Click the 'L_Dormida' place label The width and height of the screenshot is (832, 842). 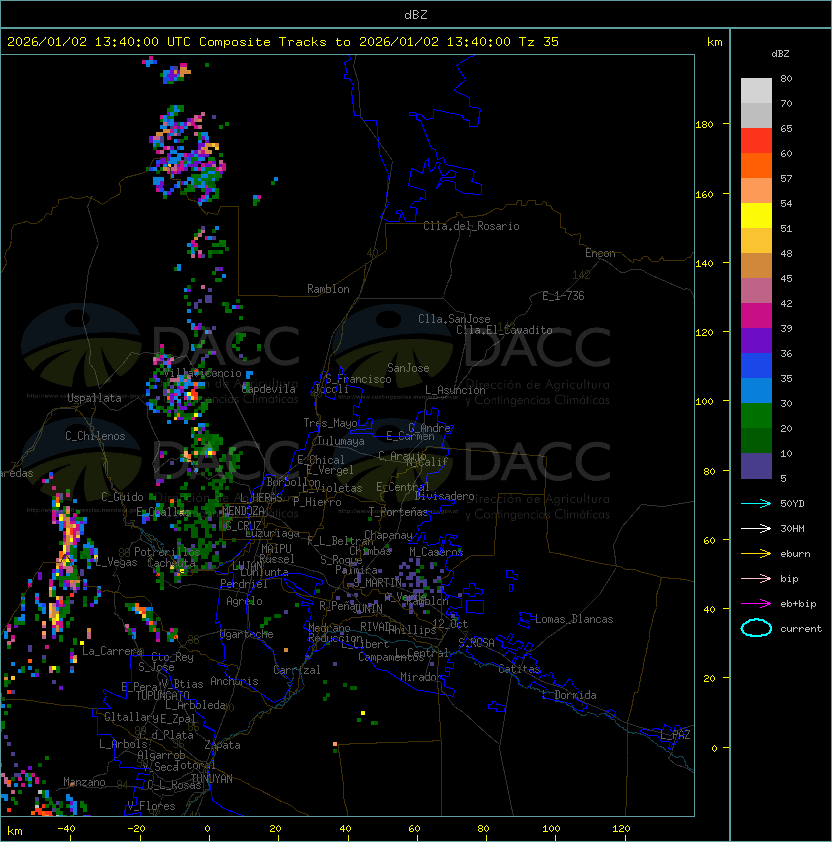[x=569, y=695]
